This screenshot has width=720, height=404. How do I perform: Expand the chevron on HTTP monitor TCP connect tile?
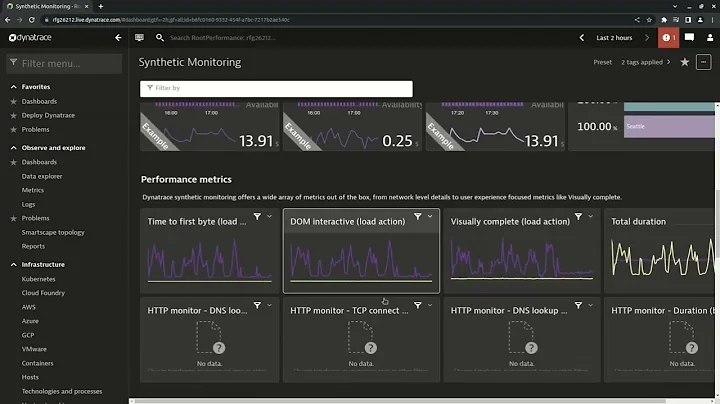pos(430,305)
